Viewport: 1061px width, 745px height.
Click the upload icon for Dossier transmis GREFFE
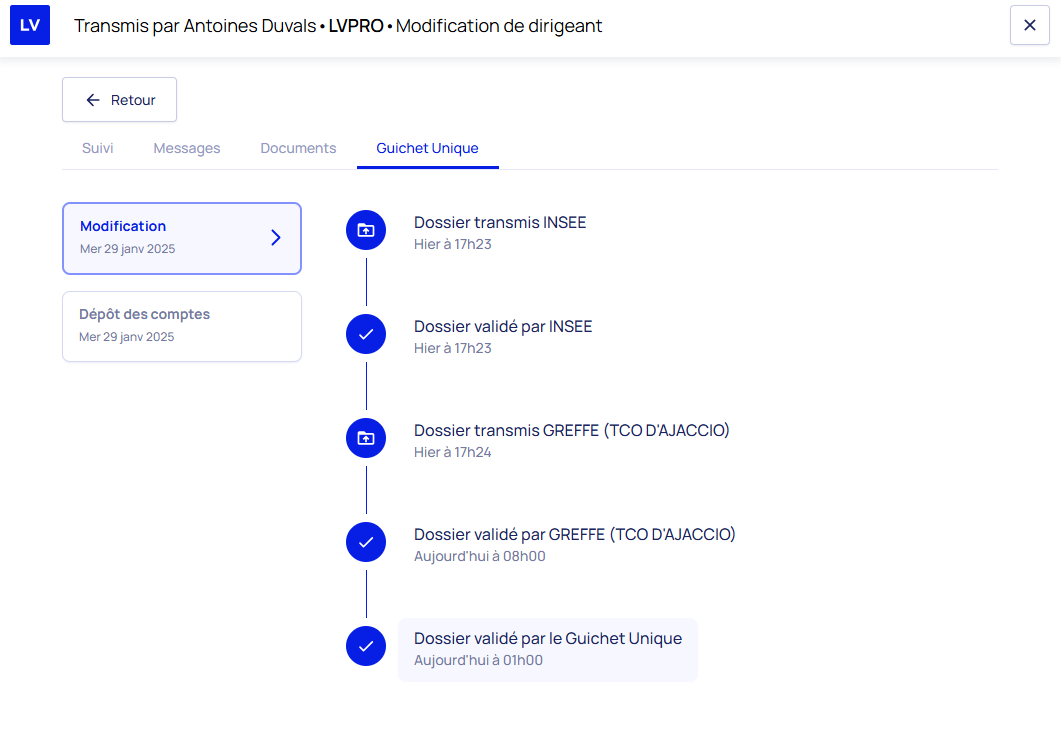(x=366, y=438)
